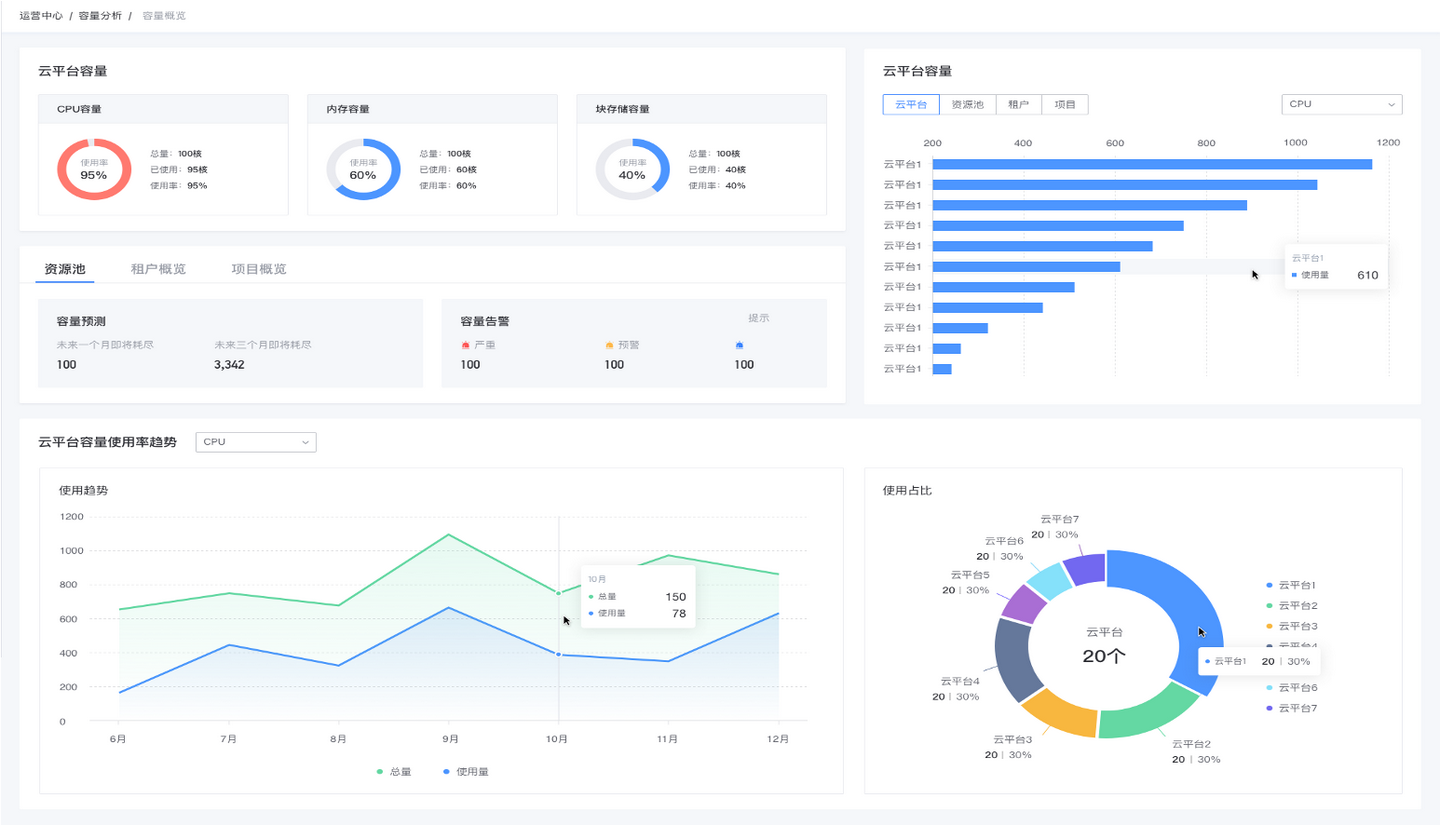The image size is (1440, 825).
Task: Click the highlighted bar showing 使用量 610
Action: [x=1026, y=266]
